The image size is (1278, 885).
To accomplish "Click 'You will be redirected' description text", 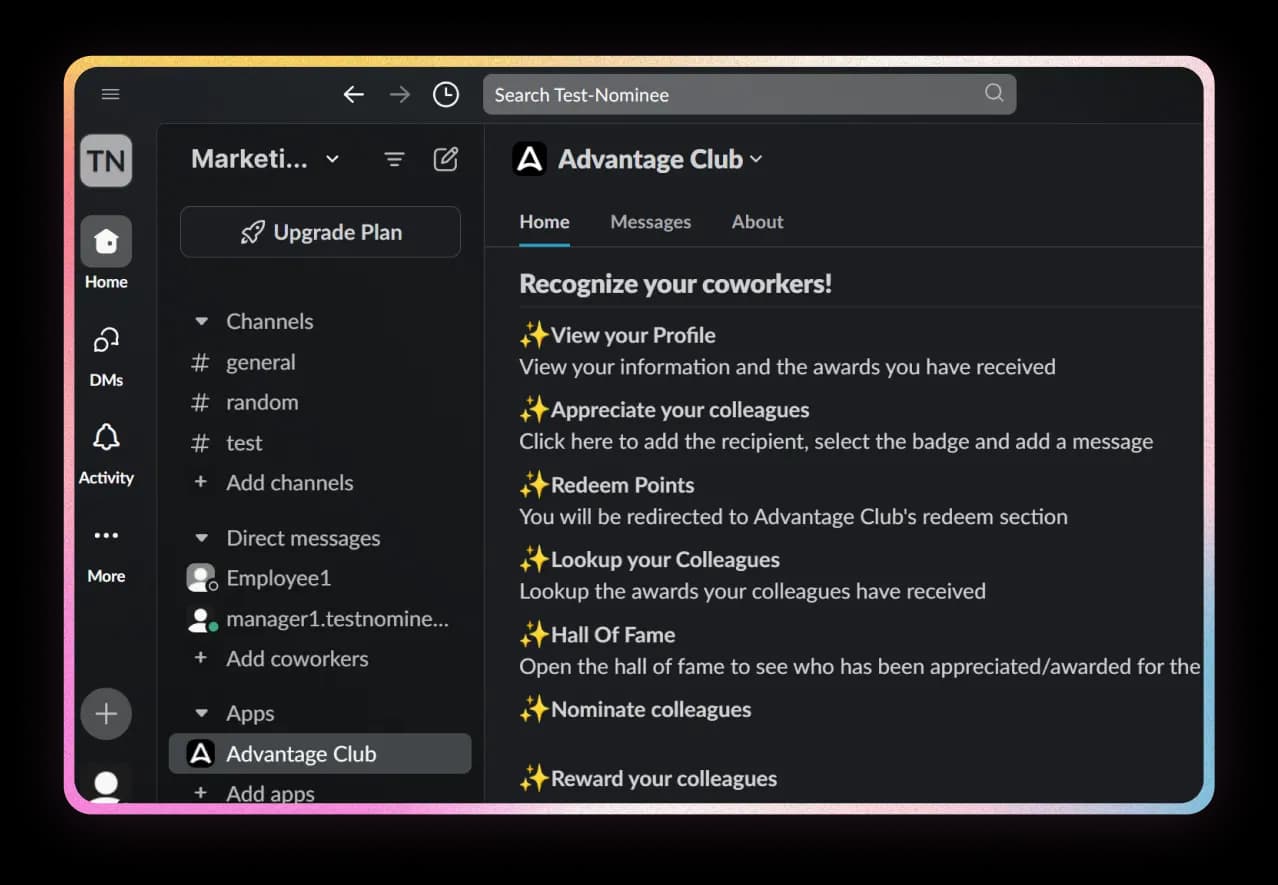I will (x=793, y=517).
